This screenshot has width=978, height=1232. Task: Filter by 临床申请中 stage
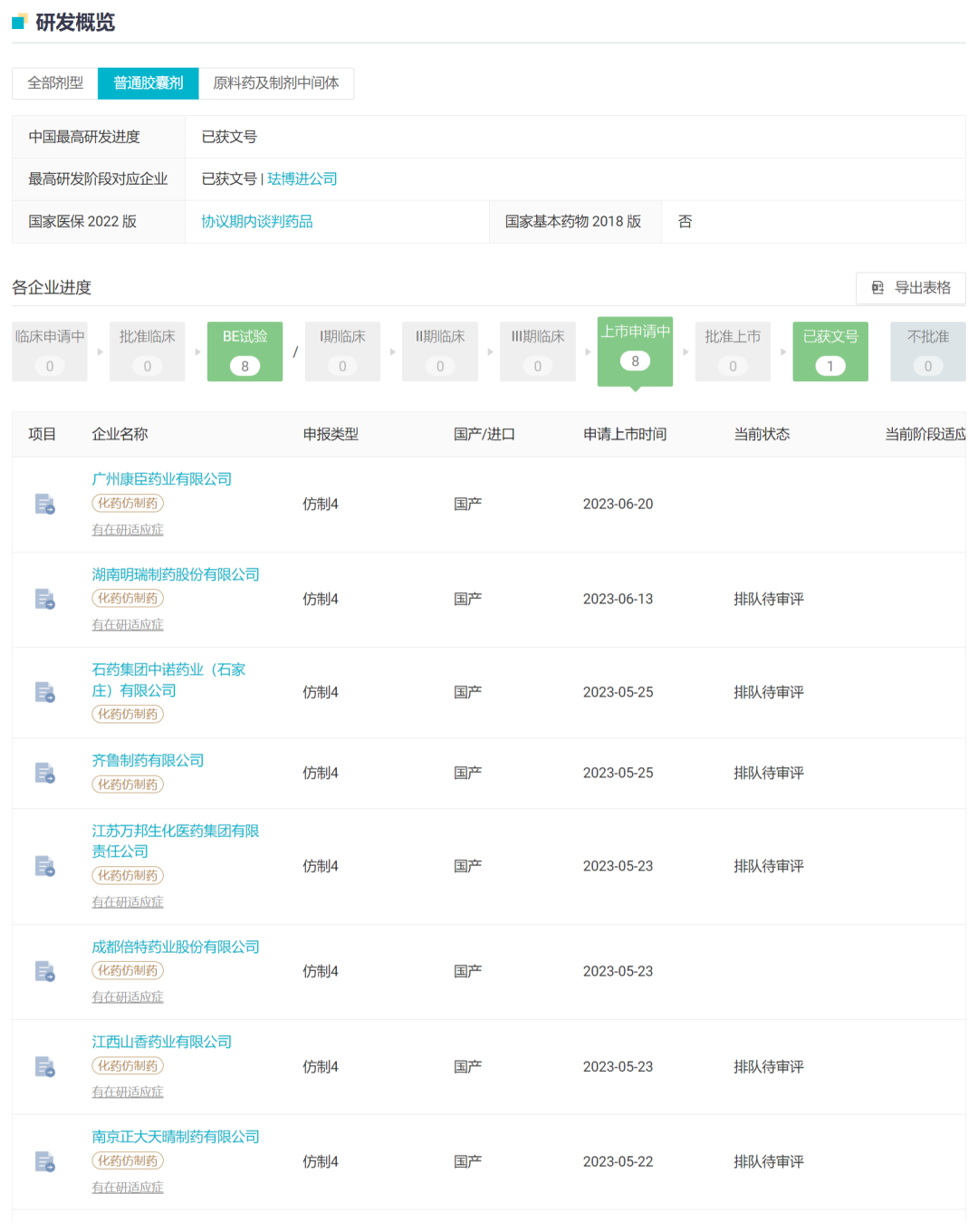coord(50,351)
